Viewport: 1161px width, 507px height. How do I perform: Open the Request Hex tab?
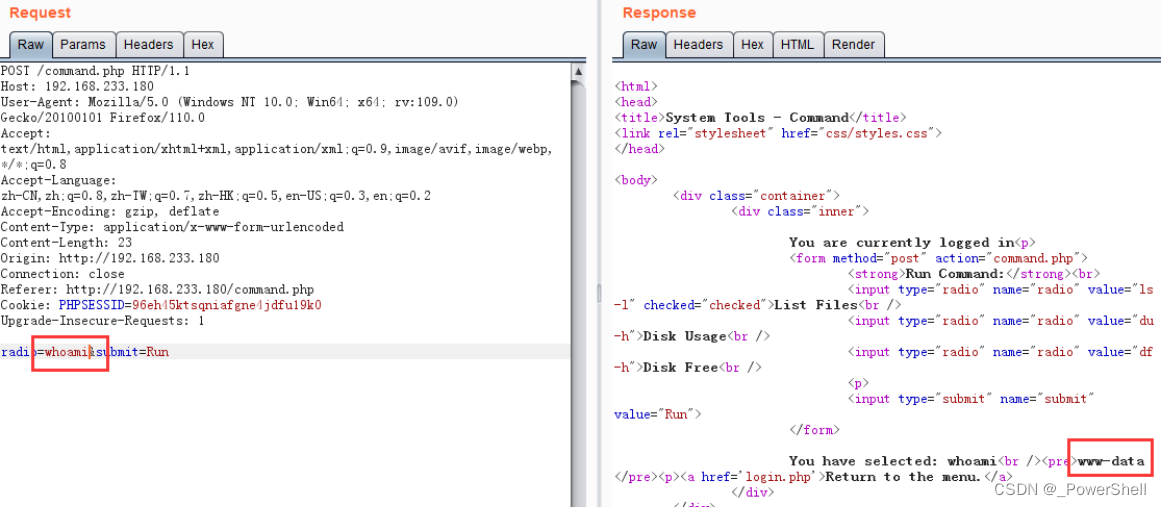pyautogui.click(x=202, y=44)
